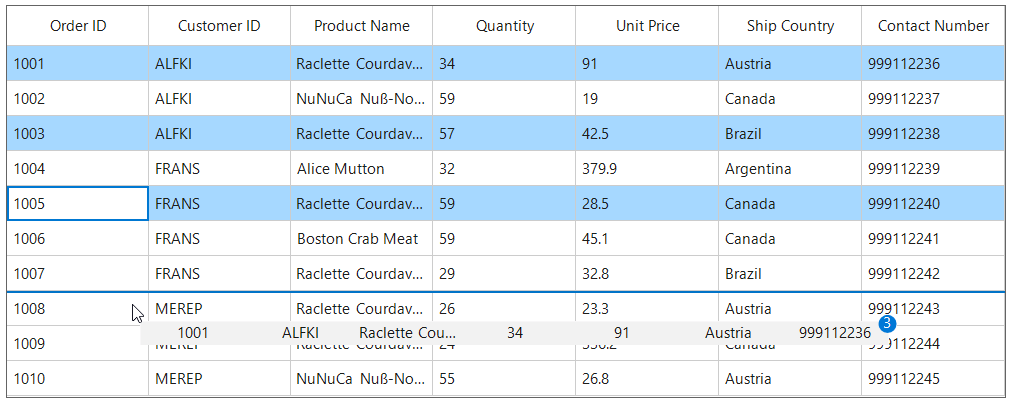Click Order ID 1001 in the first row

(x=78, y=64)
